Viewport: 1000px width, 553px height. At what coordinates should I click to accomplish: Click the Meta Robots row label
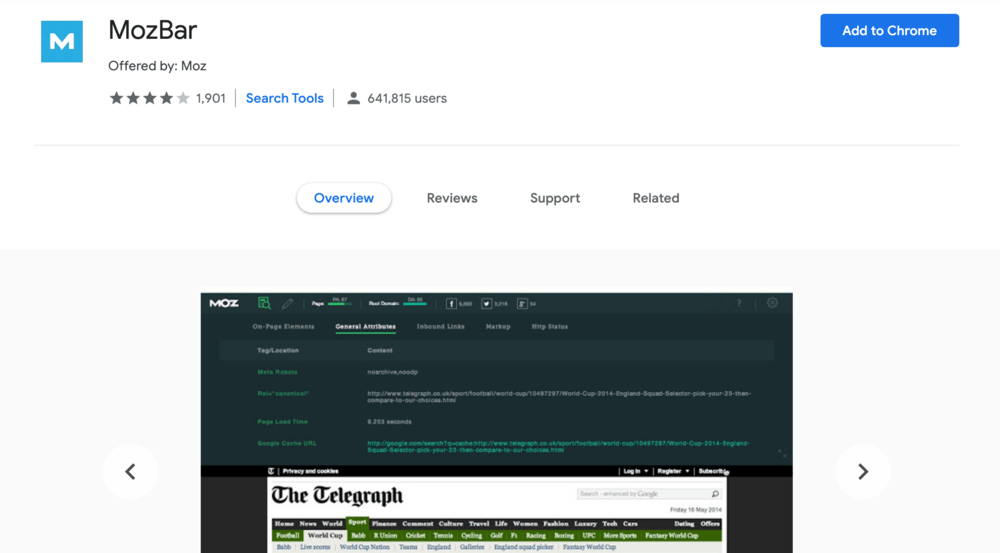[x=277, y=372]
